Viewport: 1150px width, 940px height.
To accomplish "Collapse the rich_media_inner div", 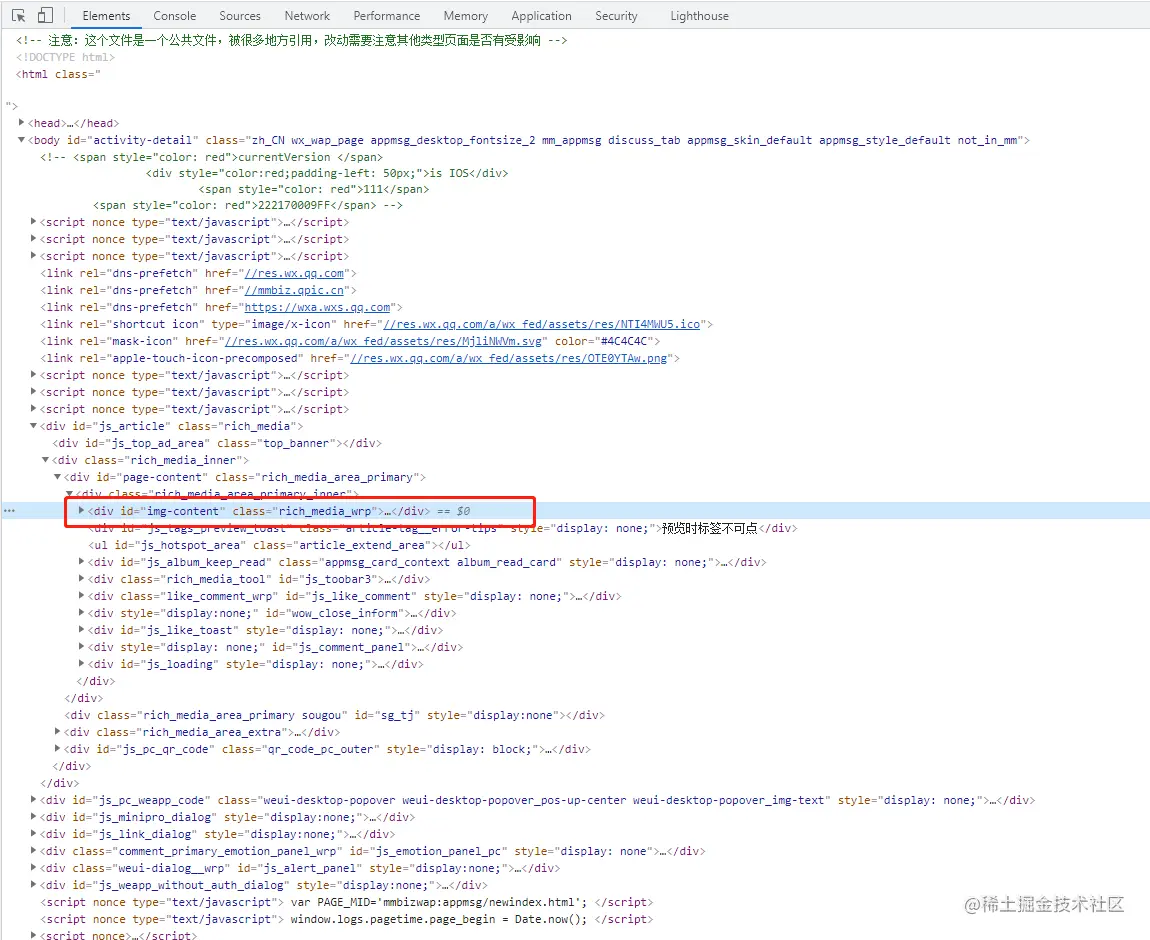I will click(45, 460).
